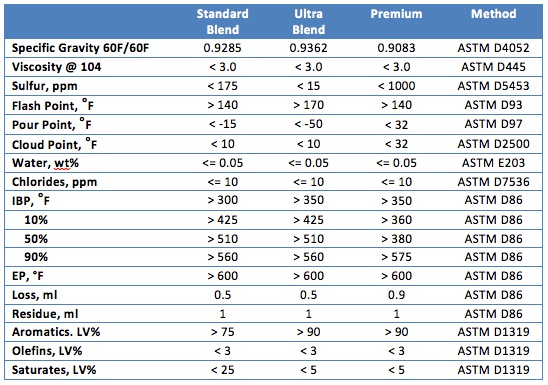Click the Aromatics. LV% row label

[x=56, y=332]
